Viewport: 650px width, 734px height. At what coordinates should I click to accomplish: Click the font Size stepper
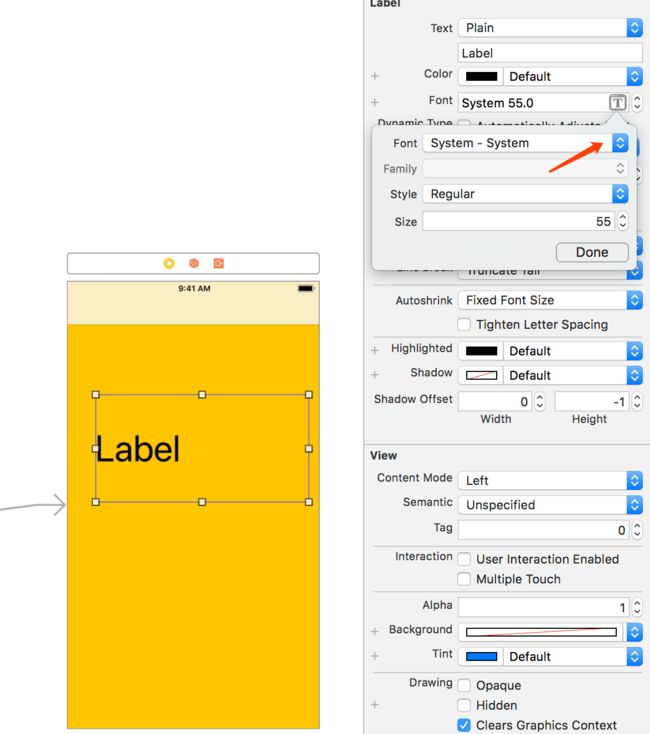[x=622, y=221]
